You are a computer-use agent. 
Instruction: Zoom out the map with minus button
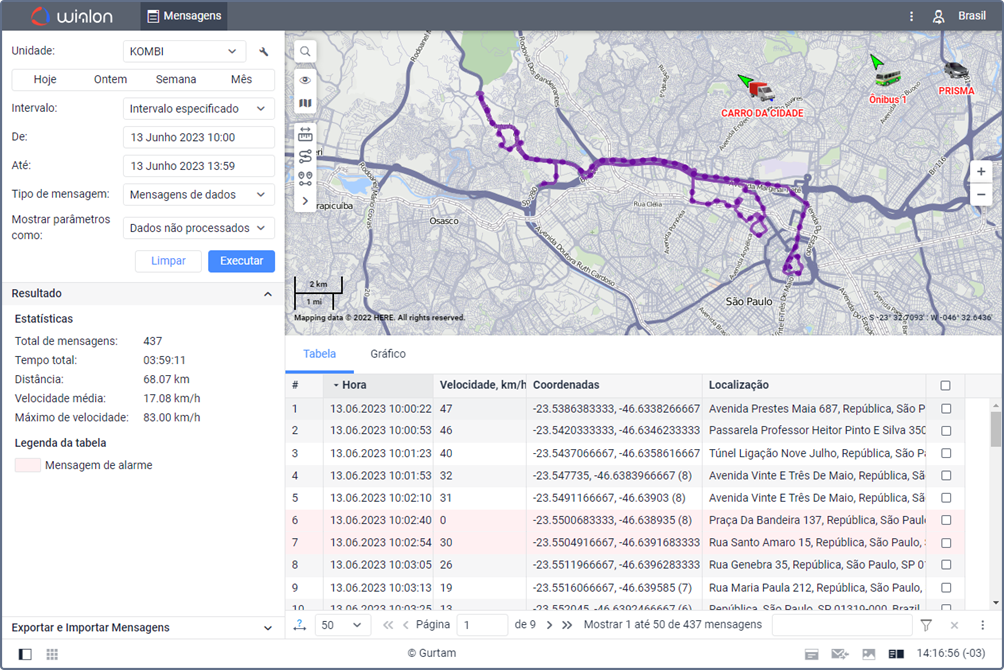click(x=981, y=195)
